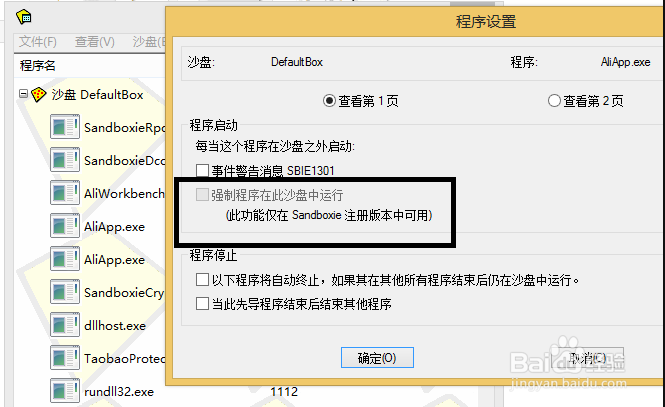Click the disabled 强制程序在此沙盘中运行 checkbox

click(x=202, y=195)
